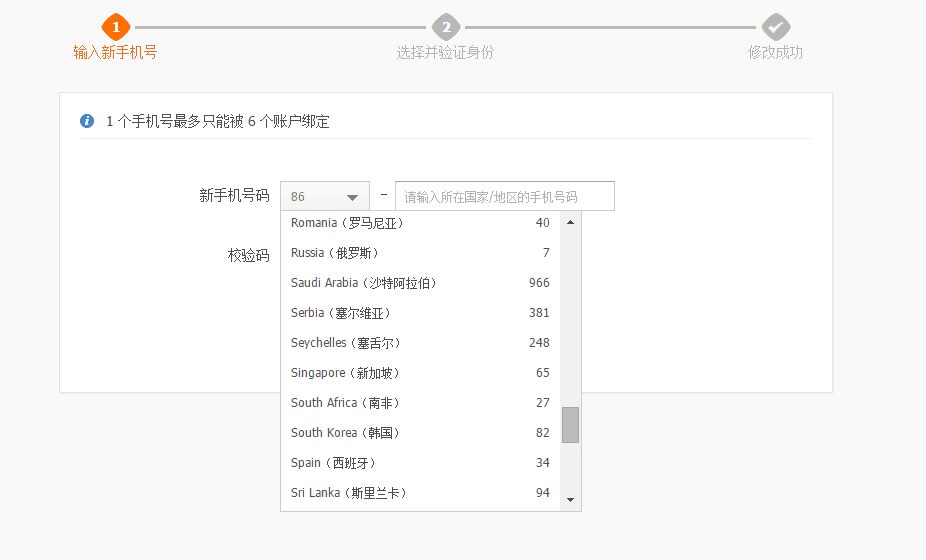Select Russia (俄罗斯) code 7
Screen dimensions: 926x560
[x=420, y=253]
